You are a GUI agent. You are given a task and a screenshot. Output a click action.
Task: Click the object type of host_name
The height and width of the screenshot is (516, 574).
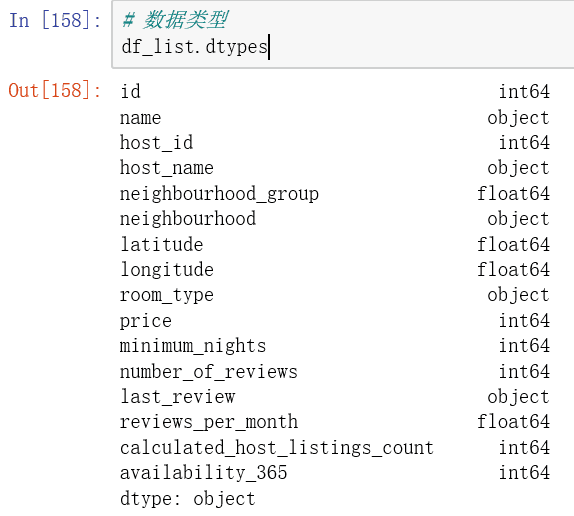pyautogui.click(x=518, y=168)
